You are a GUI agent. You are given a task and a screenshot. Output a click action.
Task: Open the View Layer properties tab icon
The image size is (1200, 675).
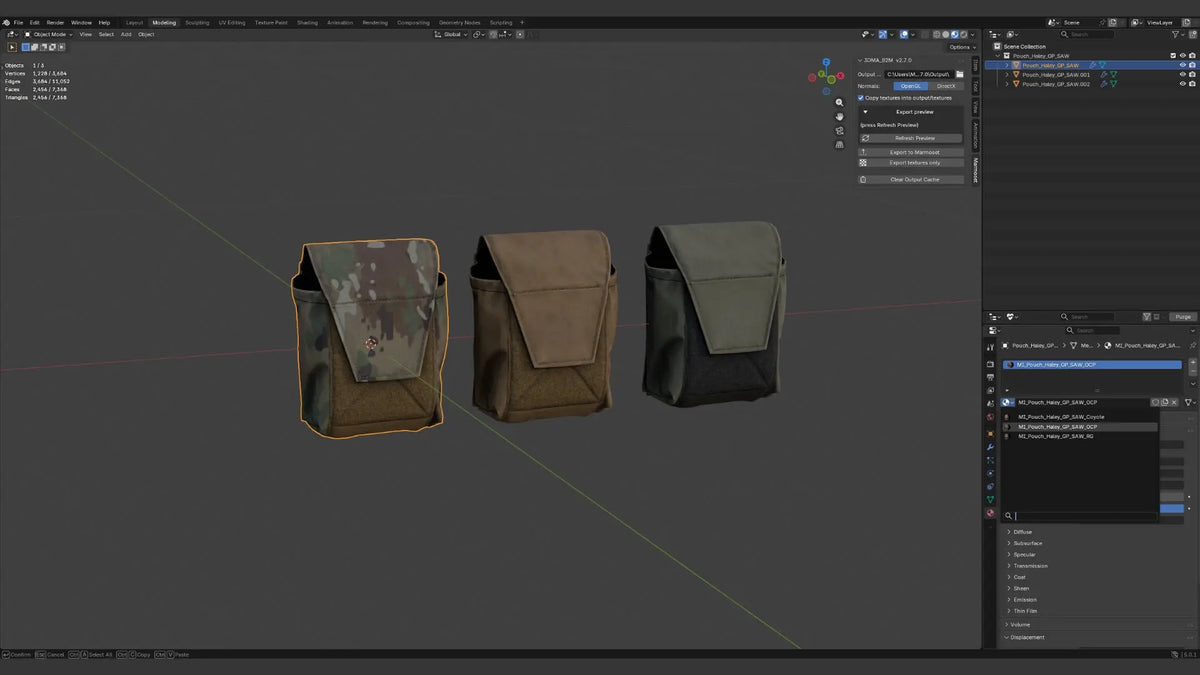click(x=990, y=390)
